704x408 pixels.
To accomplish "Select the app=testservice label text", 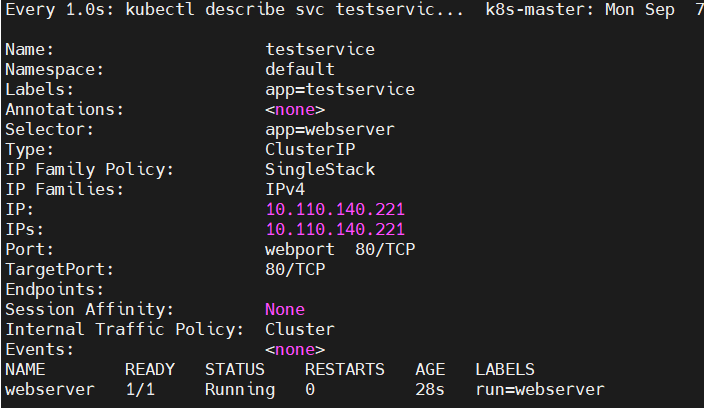I will pyautogui.click(x=340, y=90).
